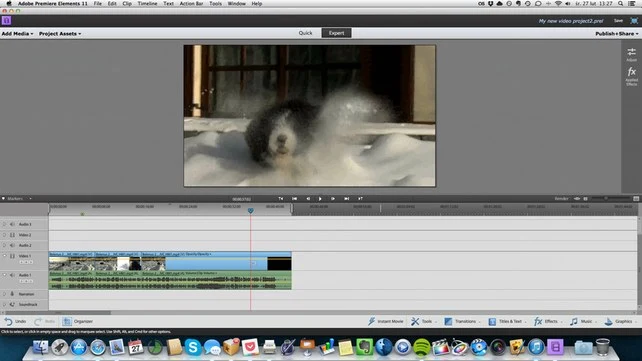Click the Redo button
The height and width of the screenshot is (361, 642).
45,321
